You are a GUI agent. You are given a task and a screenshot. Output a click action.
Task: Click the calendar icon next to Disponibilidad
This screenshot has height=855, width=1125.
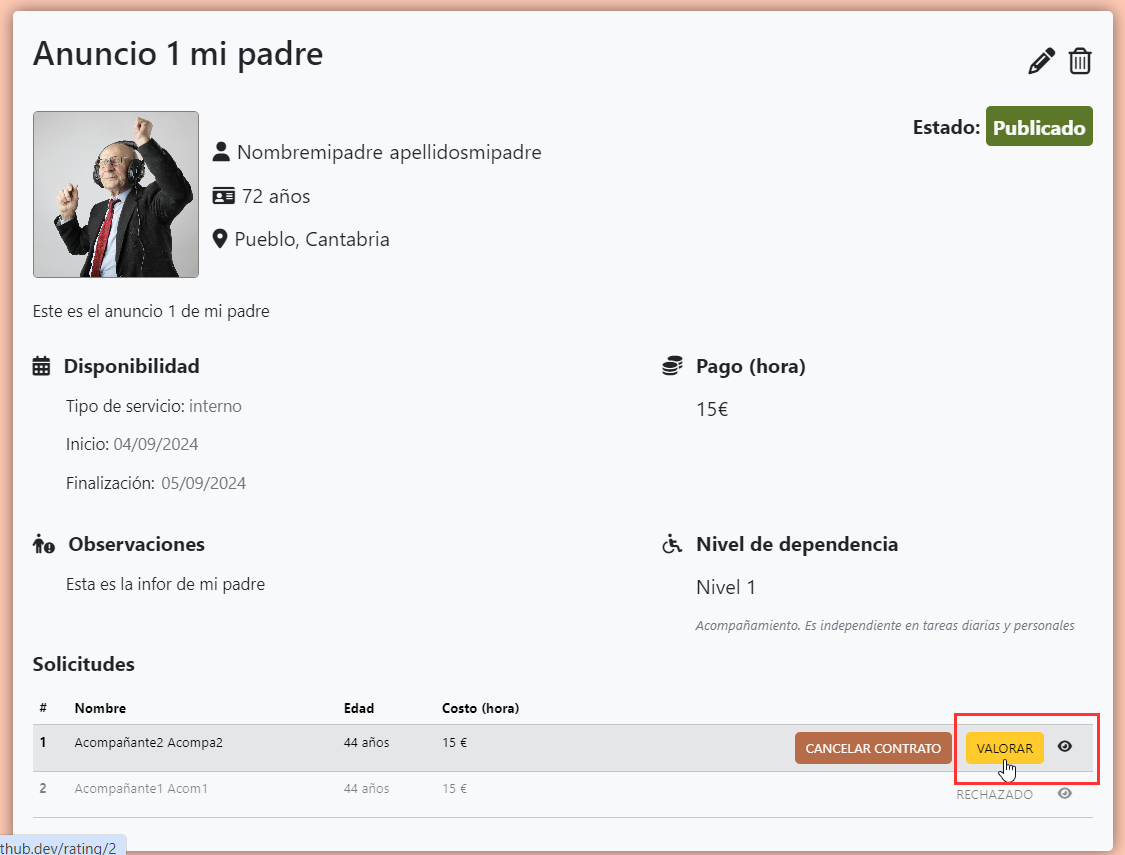click(41, 365)
